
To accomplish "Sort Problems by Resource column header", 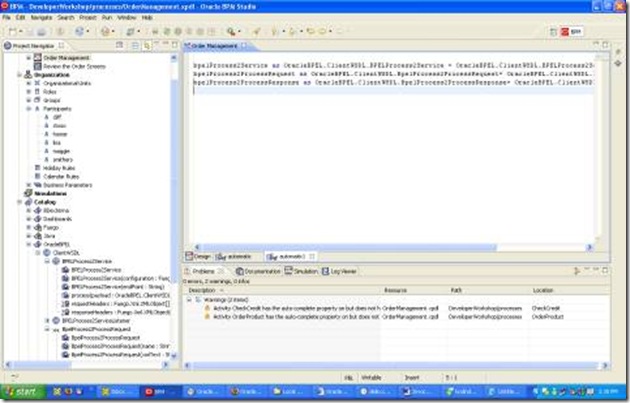I will (414, 290).
